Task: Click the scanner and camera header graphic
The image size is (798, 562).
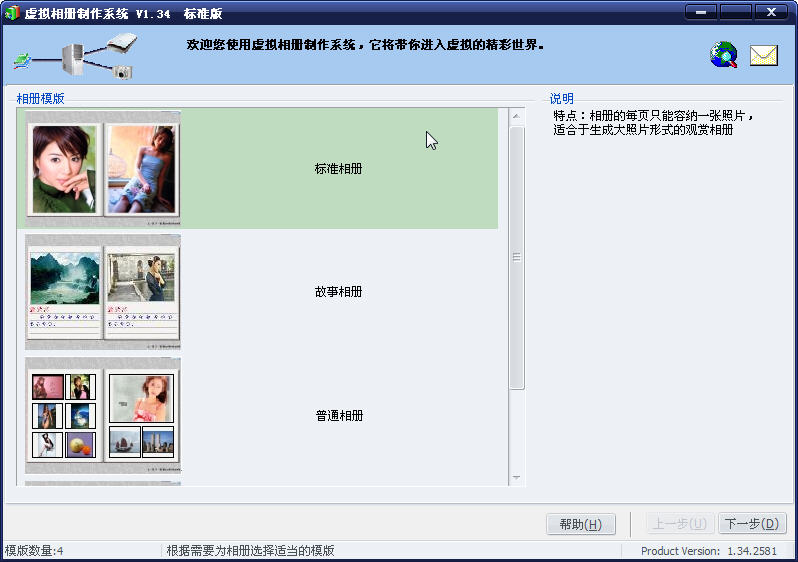Action: point(75,56)
